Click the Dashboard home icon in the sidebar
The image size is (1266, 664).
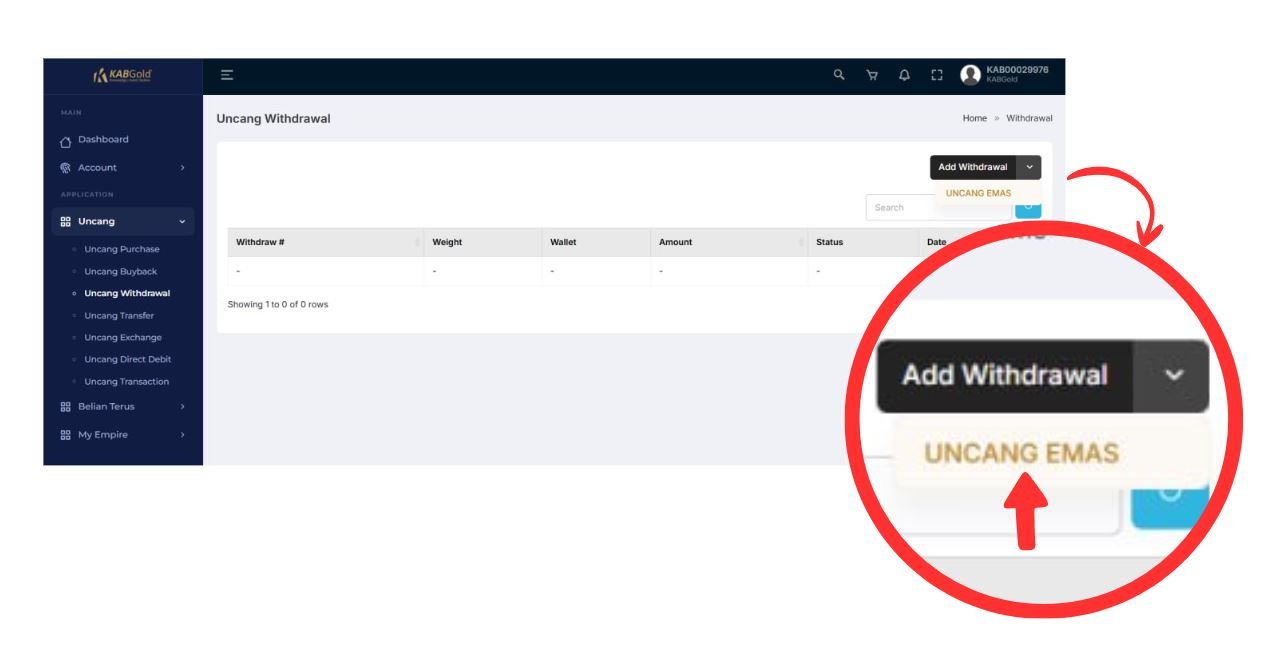pyautogui.click(x=66, y=140)
